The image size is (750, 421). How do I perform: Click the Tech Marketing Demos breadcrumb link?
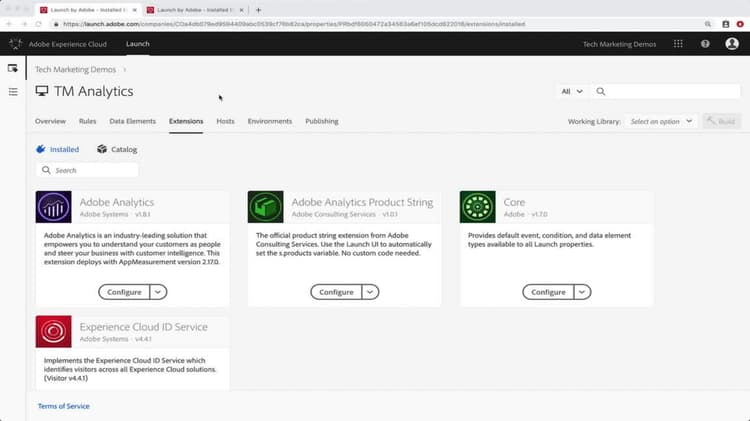pos(76,69)
